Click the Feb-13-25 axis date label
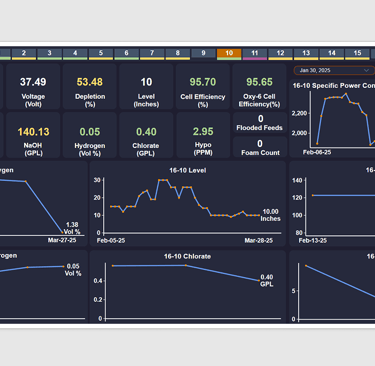 [313, 240]
